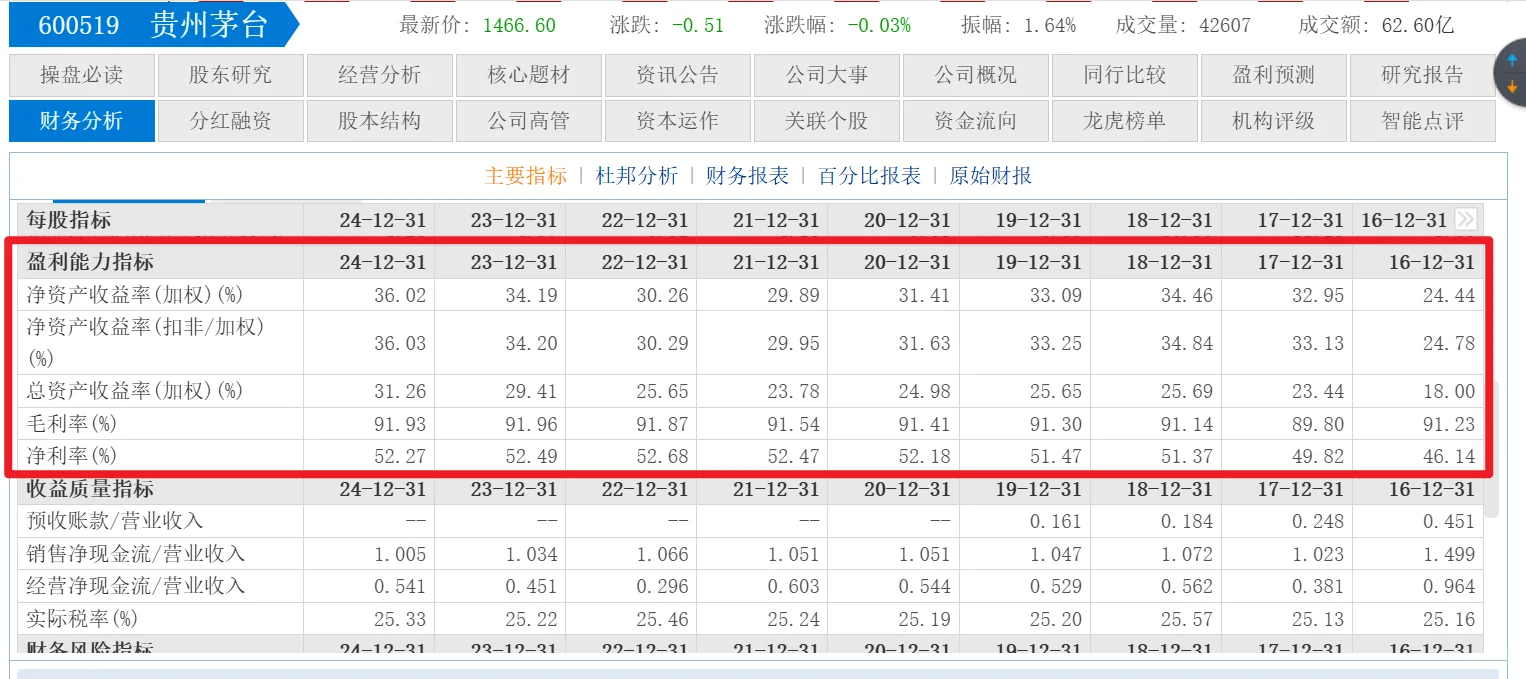Switch to 经营分析 tab
Viewport: 1526px width, 679px height.
[379, 75]
